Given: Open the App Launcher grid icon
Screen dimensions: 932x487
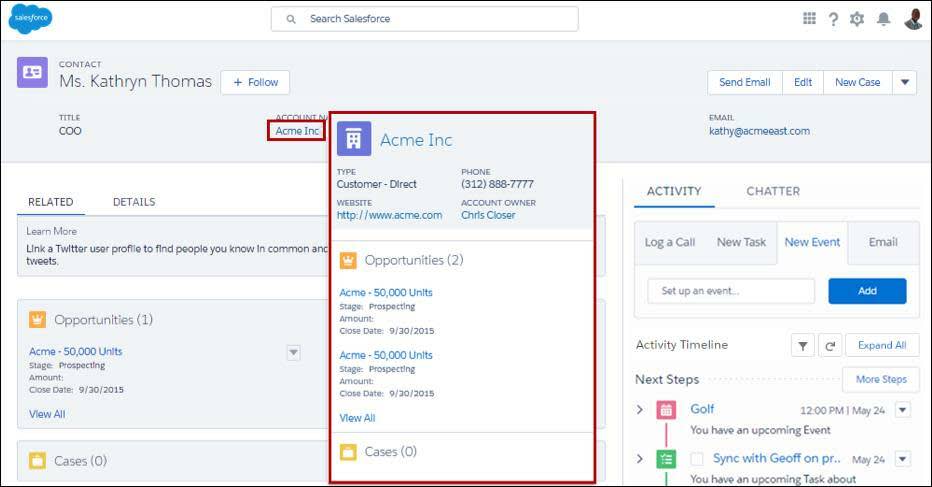Looking at the screenshot, I should point(809,18).
